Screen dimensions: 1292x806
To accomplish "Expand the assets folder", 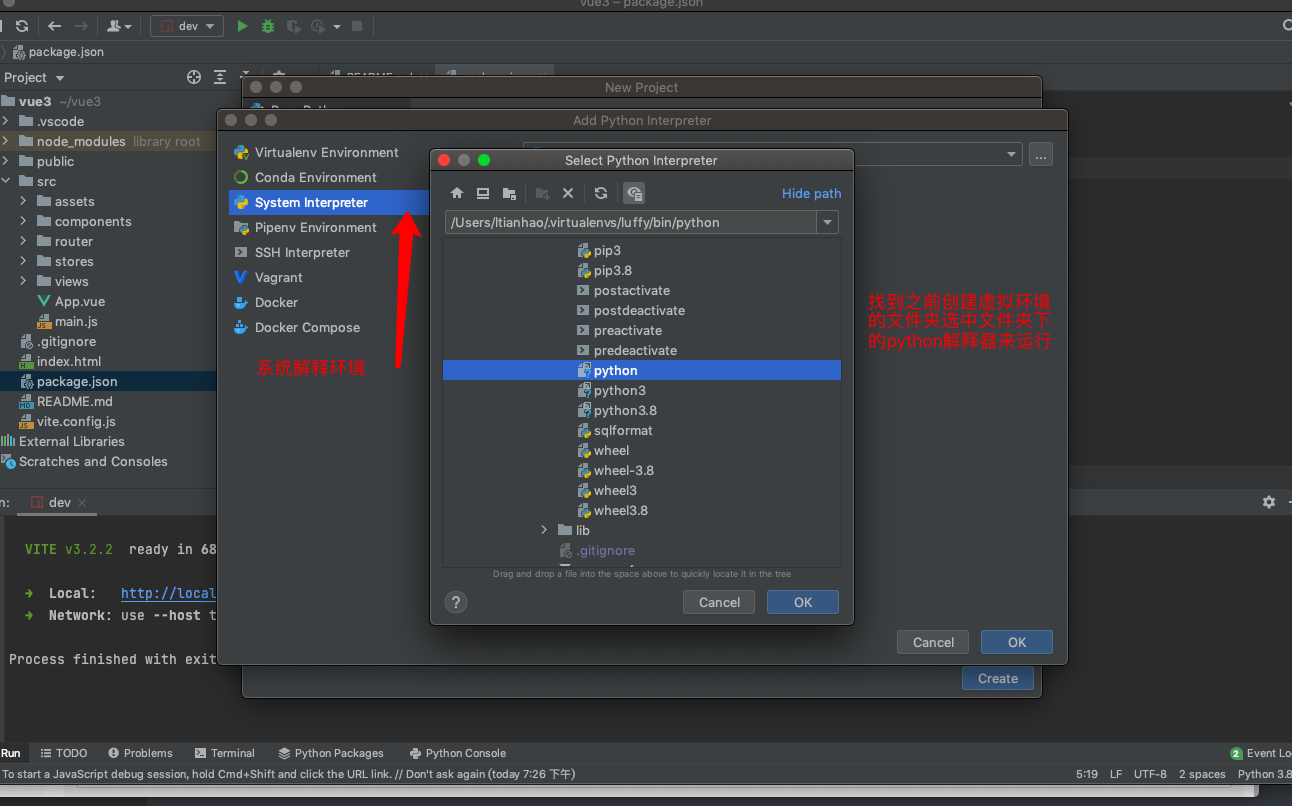I will (24, 201).
